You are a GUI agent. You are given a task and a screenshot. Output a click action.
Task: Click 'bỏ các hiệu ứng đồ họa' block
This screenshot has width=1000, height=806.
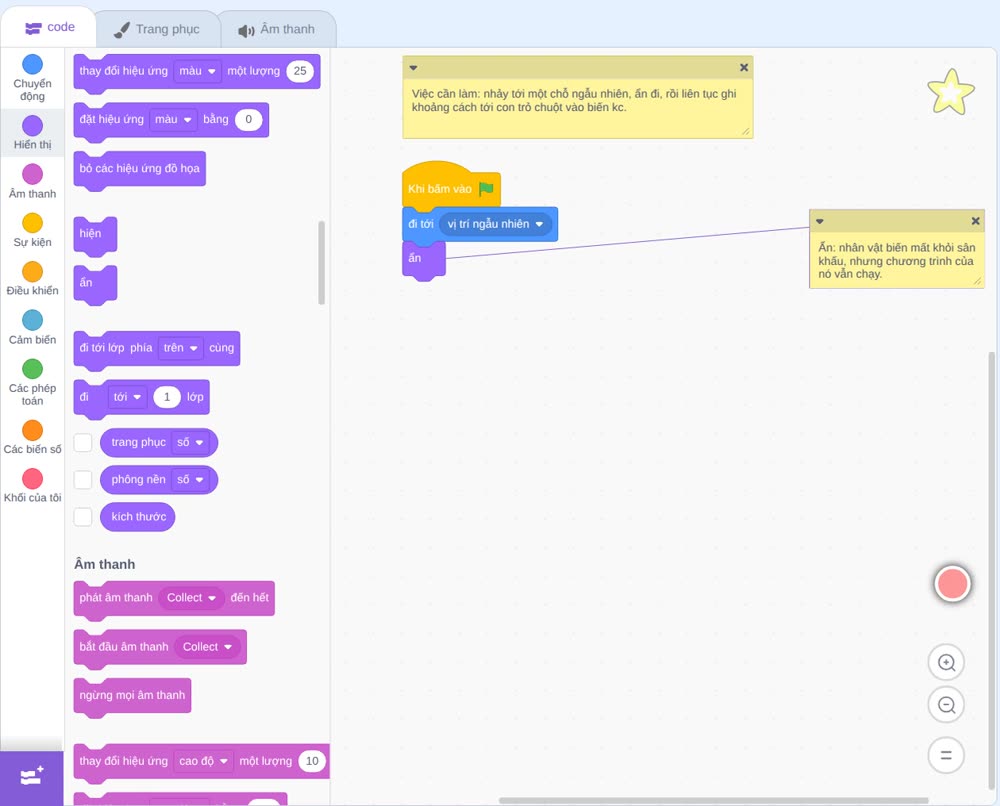(140, 170)
